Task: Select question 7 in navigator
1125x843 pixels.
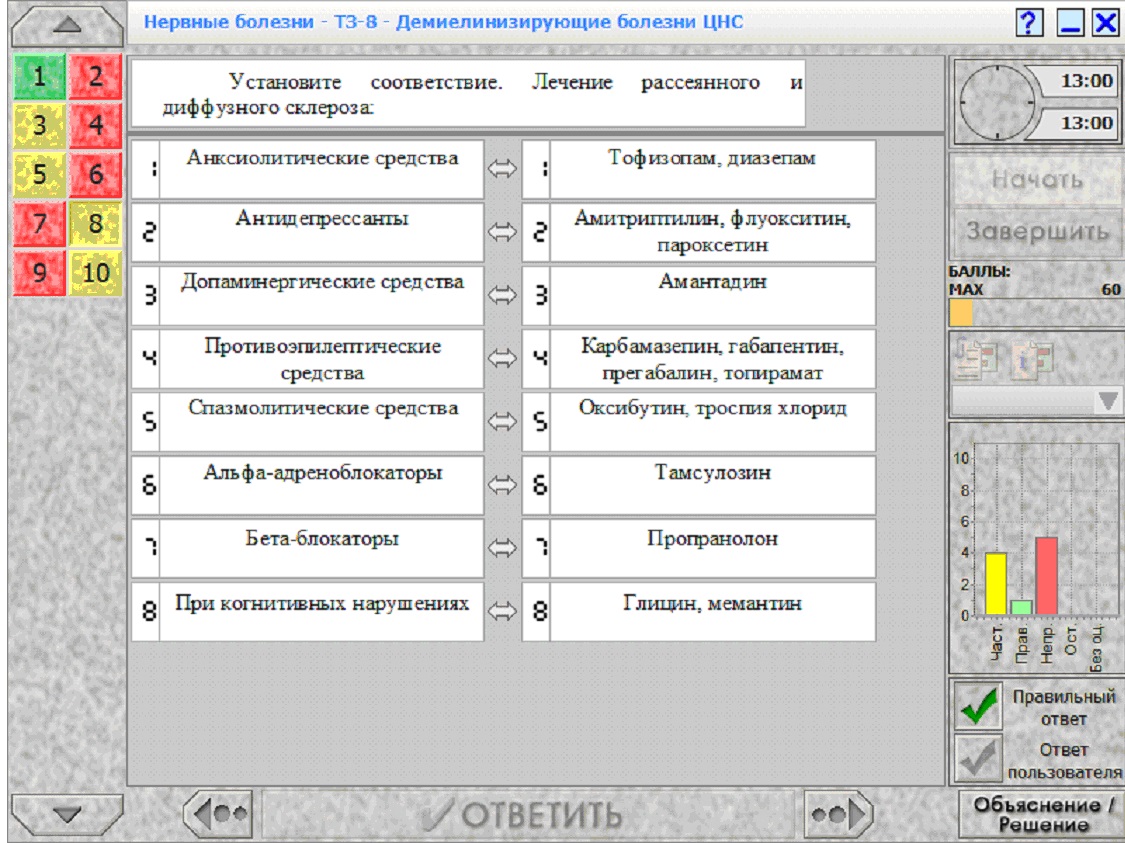Action: (39, 223)
